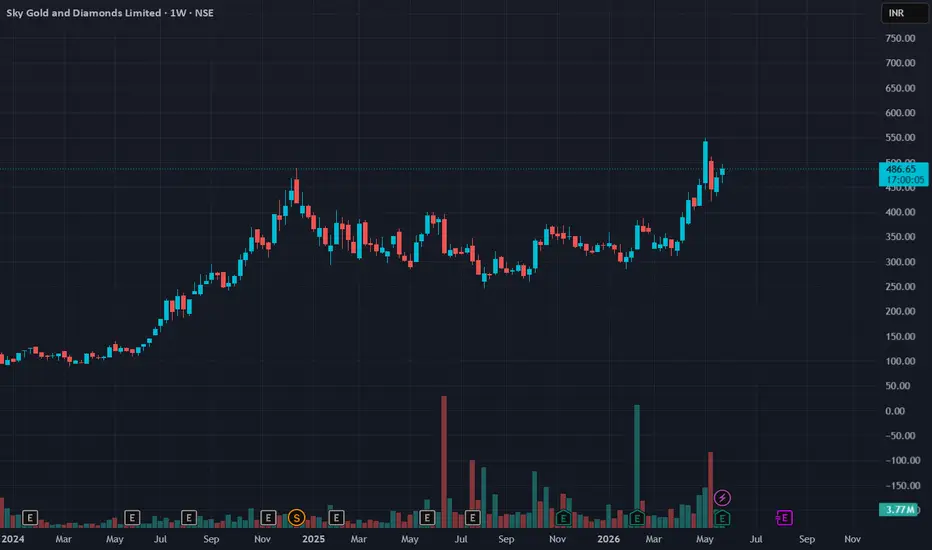Open the green E marker near Nov 2025
Image resolution: width=932 pixels, height=550 pixels.
click(x=563, y=518)
